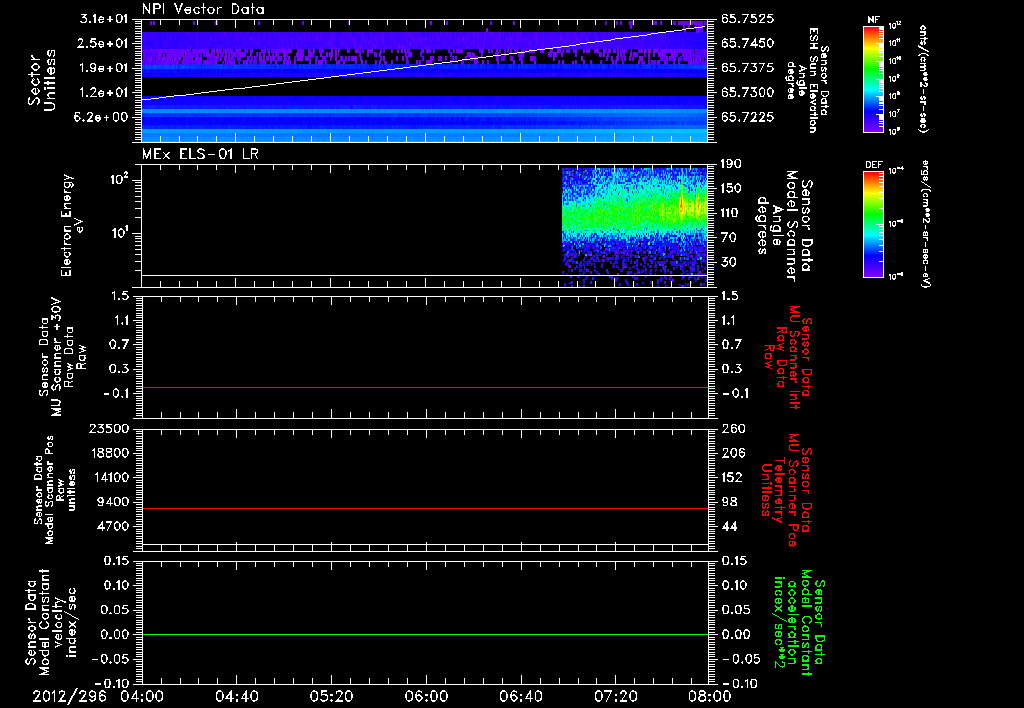
Task: Click the 23500 scanner position tick label
Action: (109, 428)
